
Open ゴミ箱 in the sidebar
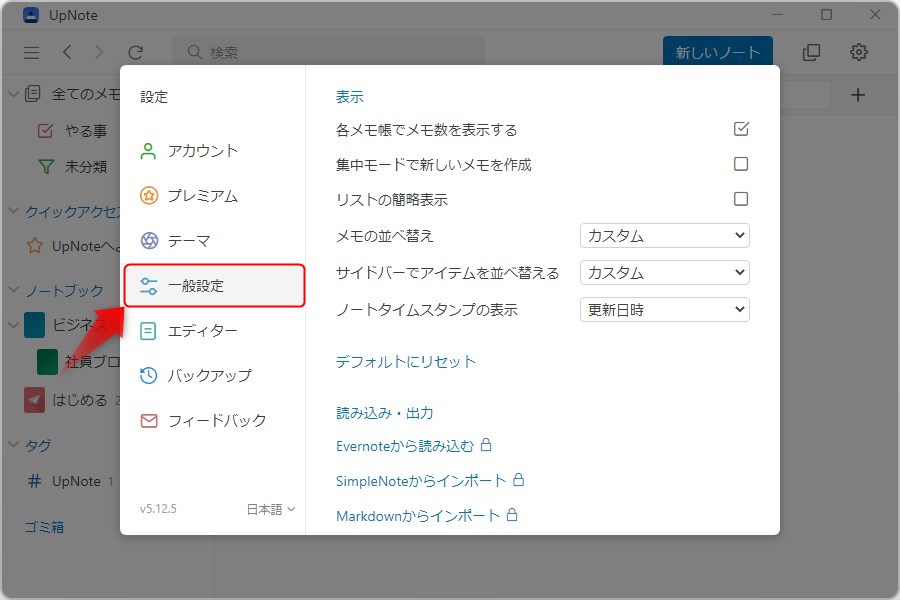coord(44,527)
